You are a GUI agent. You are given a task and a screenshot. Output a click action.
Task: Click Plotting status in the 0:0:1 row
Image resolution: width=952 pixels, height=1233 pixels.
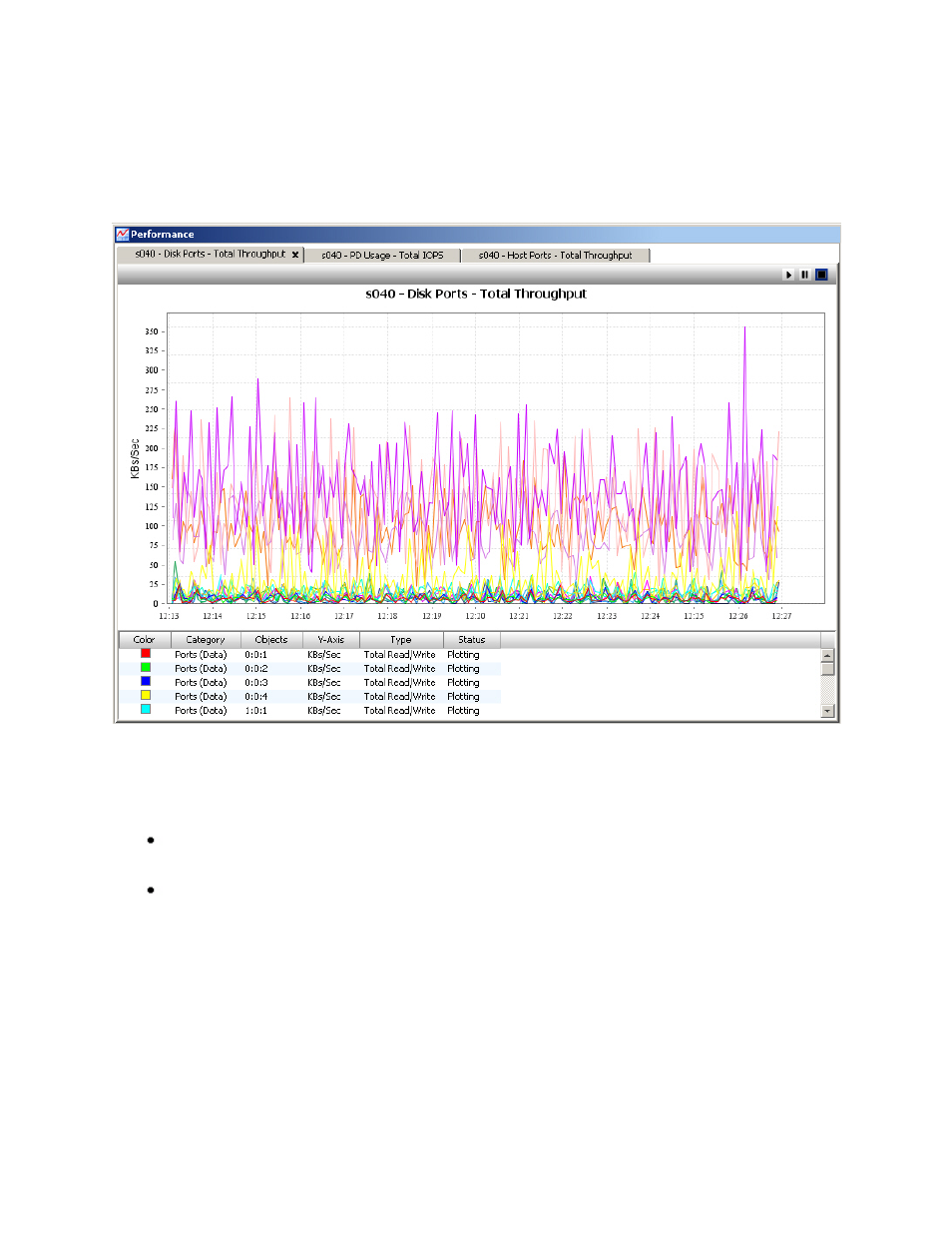(463, 655)
